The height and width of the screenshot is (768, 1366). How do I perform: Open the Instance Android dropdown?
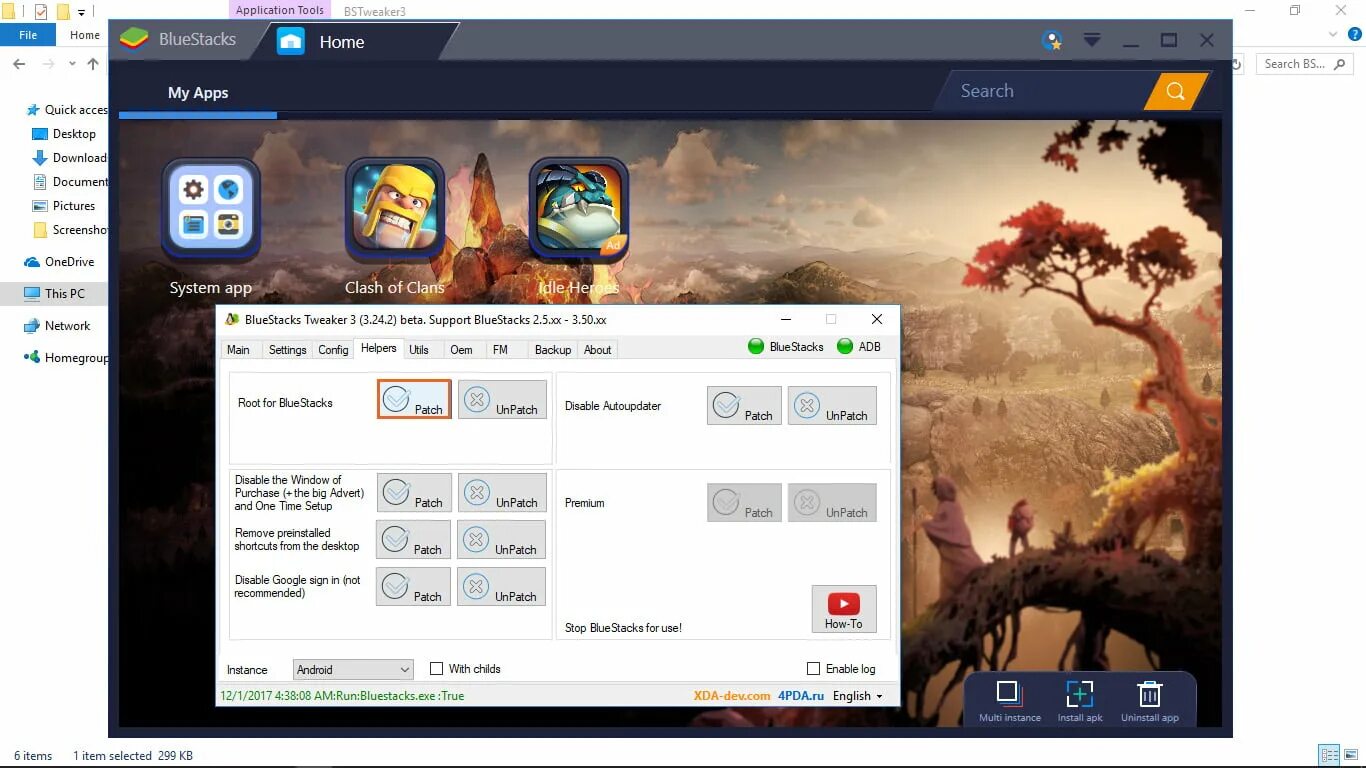click(353, 669)
